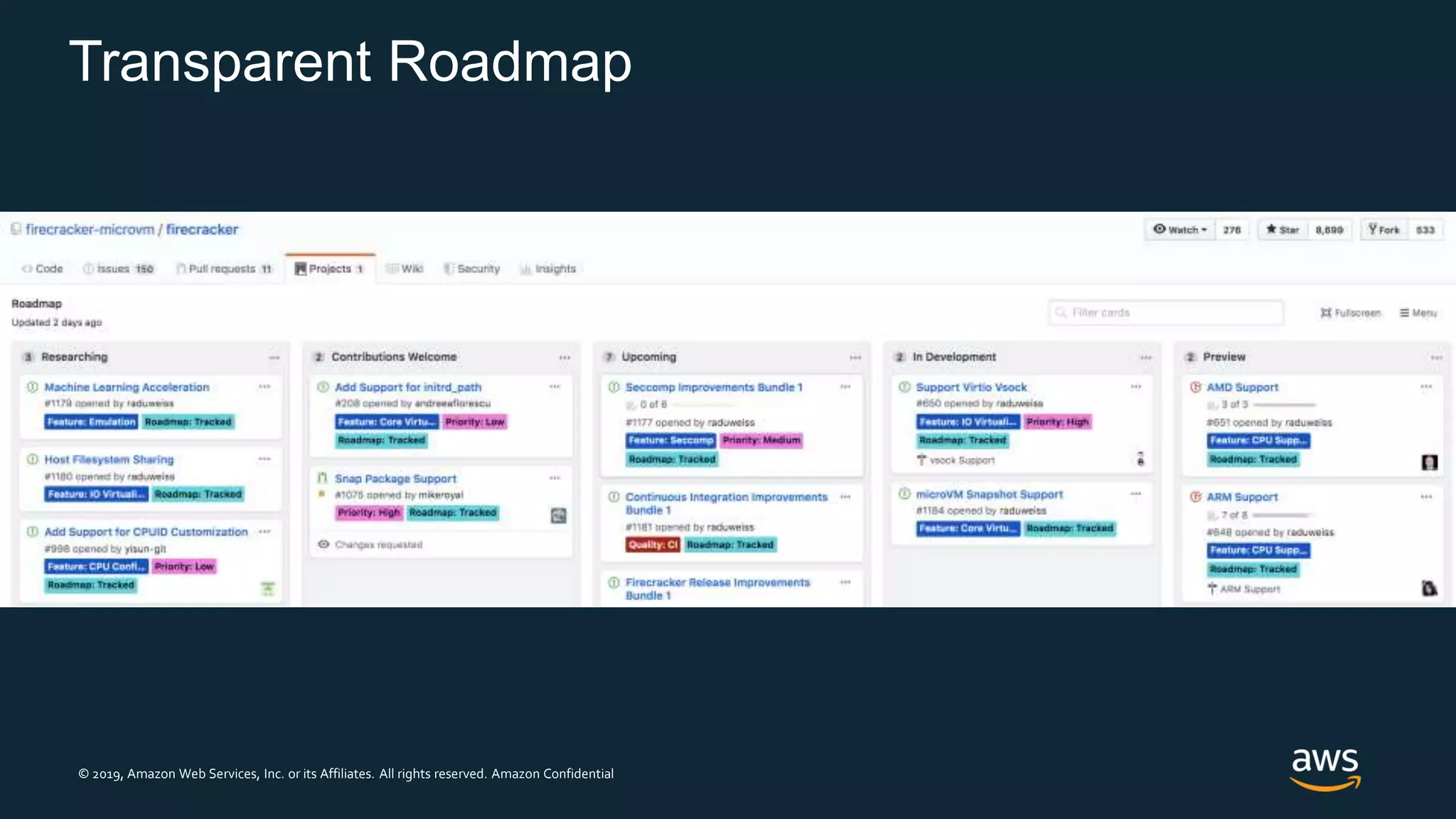Click assignee avatar on Snap Package Support card
Screen dimensions: 1456x819
click(x=559, y=515)
